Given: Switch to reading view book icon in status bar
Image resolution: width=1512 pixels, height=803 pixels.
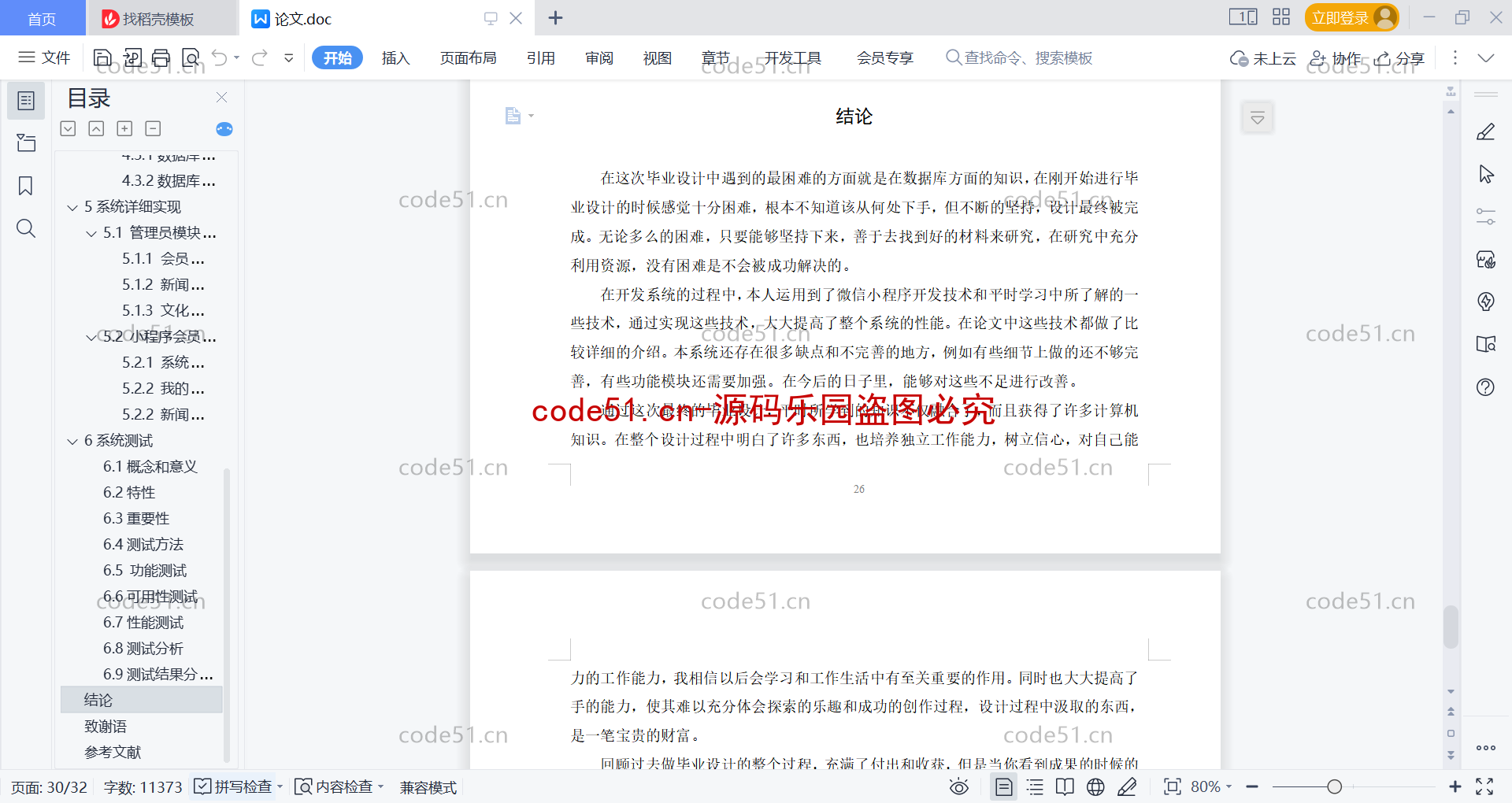Looking at the screenshot, I should [x=1065, y=786].
